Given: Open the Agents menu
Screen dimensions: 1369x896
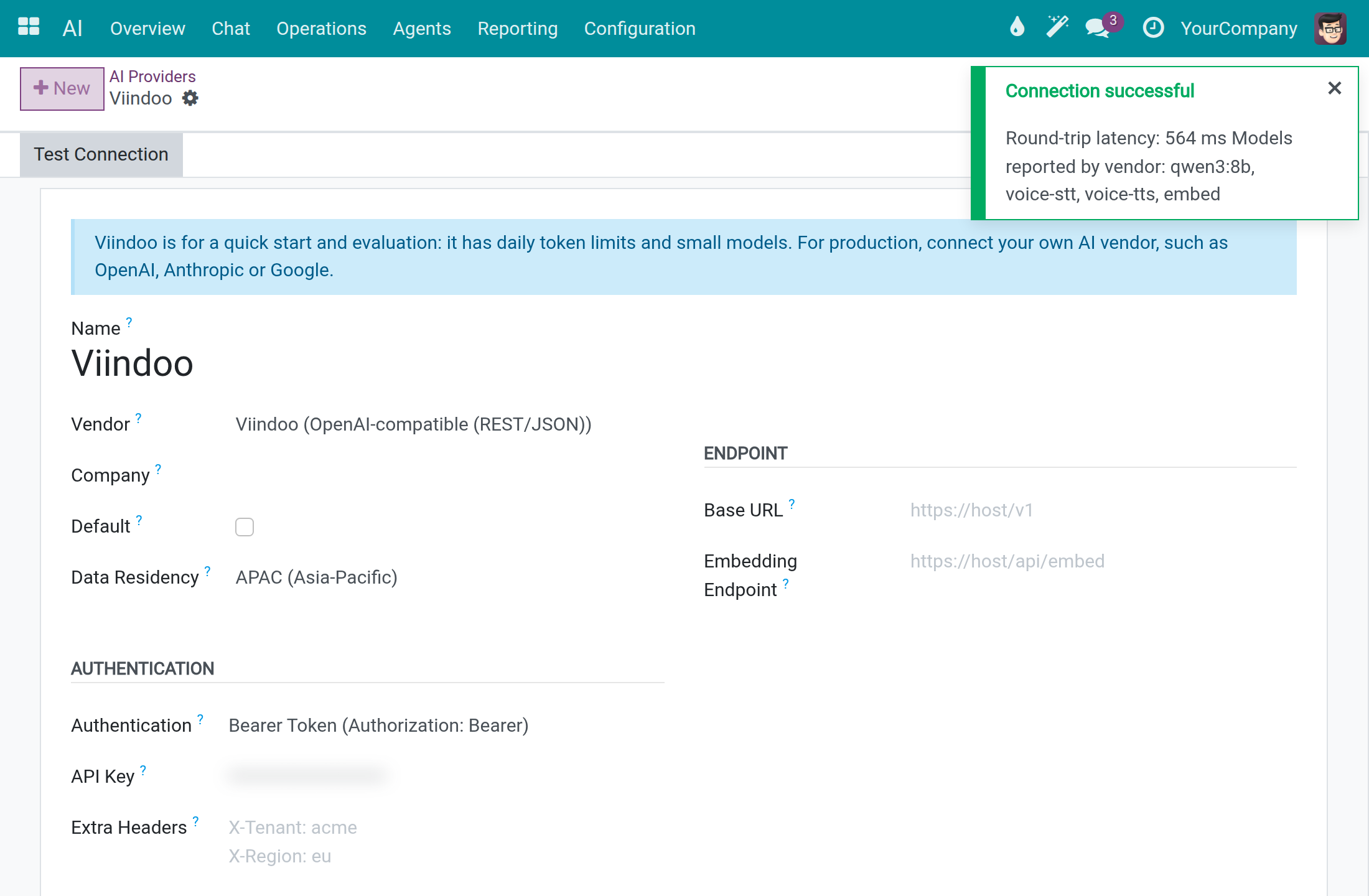Looking at the screenshot, I should 422,29.
